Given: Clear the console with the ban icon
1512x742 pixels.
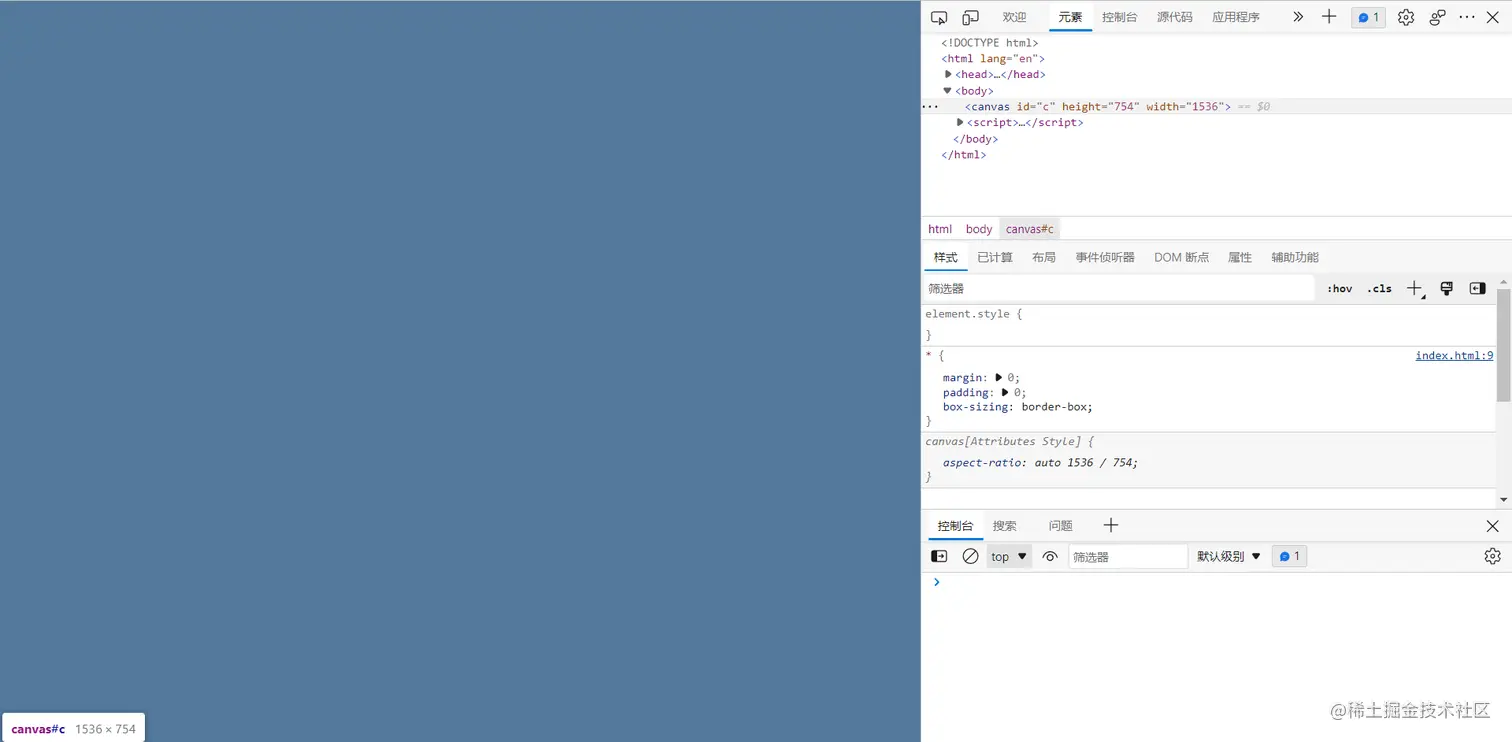Looking at the screenshot, I should click(x=970, y=556).
